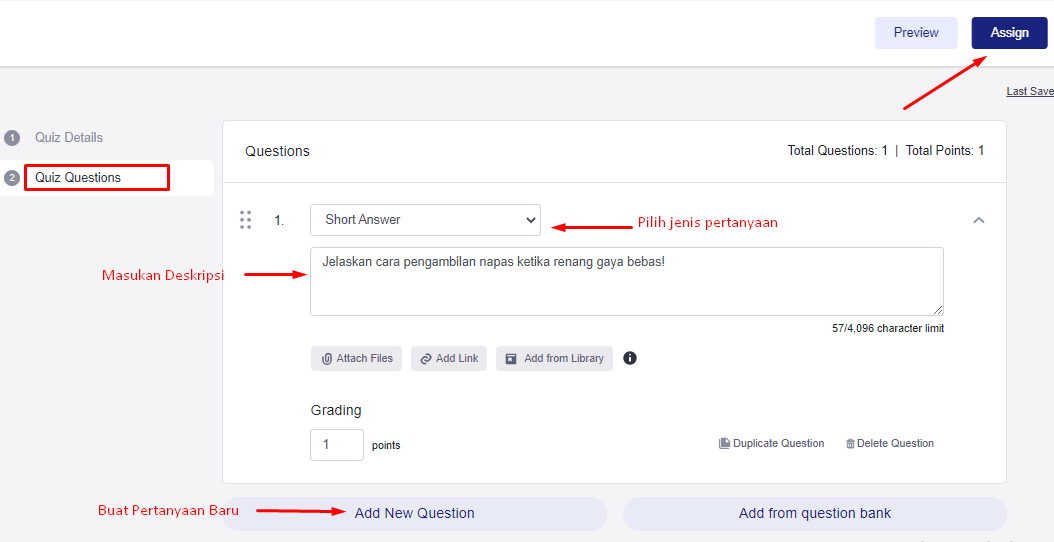Click the library box icon in Add from Library

[511, 359]
